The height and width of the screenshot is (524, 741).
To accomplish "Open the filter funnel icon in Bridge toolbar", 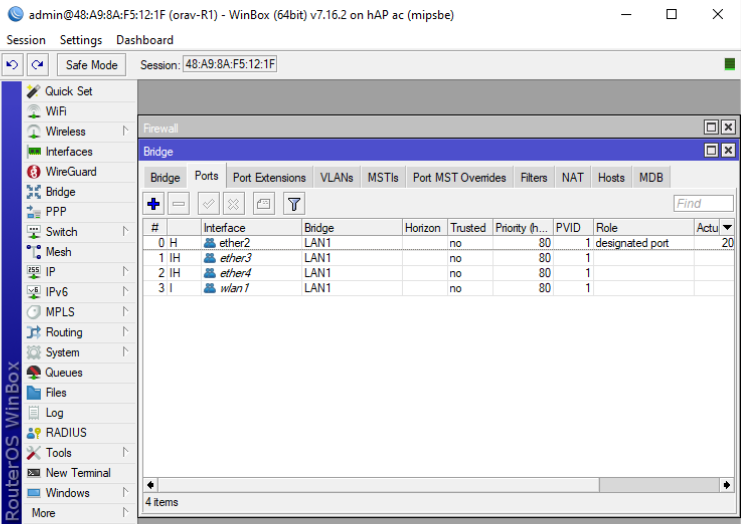I will click(x=294, y=204).
